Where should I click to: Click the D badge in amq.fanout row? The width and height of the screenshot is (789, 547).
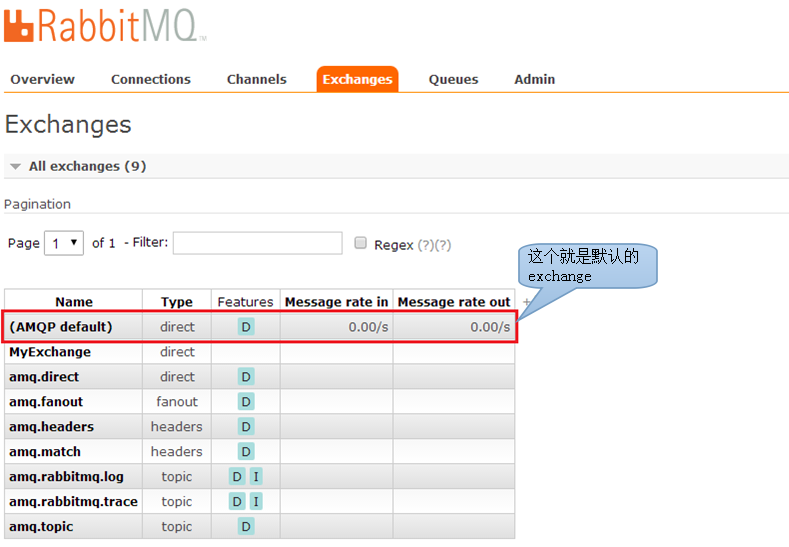pyautogui.click(x=246, y=402)
